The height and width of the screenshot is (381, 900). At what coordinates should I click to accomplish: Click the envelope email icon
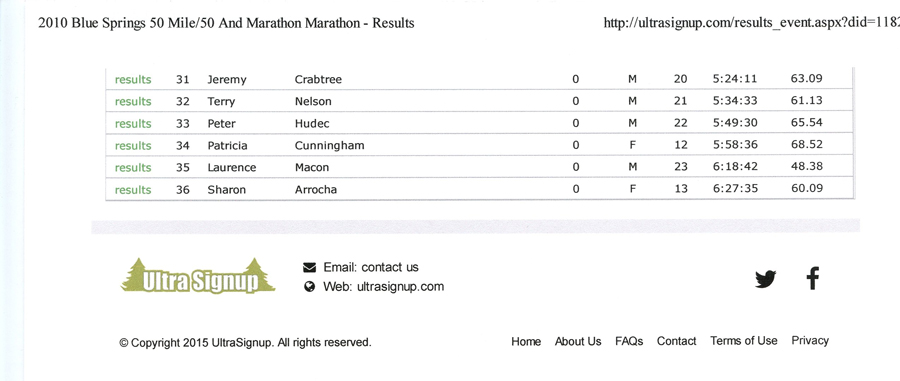point(309,267)
